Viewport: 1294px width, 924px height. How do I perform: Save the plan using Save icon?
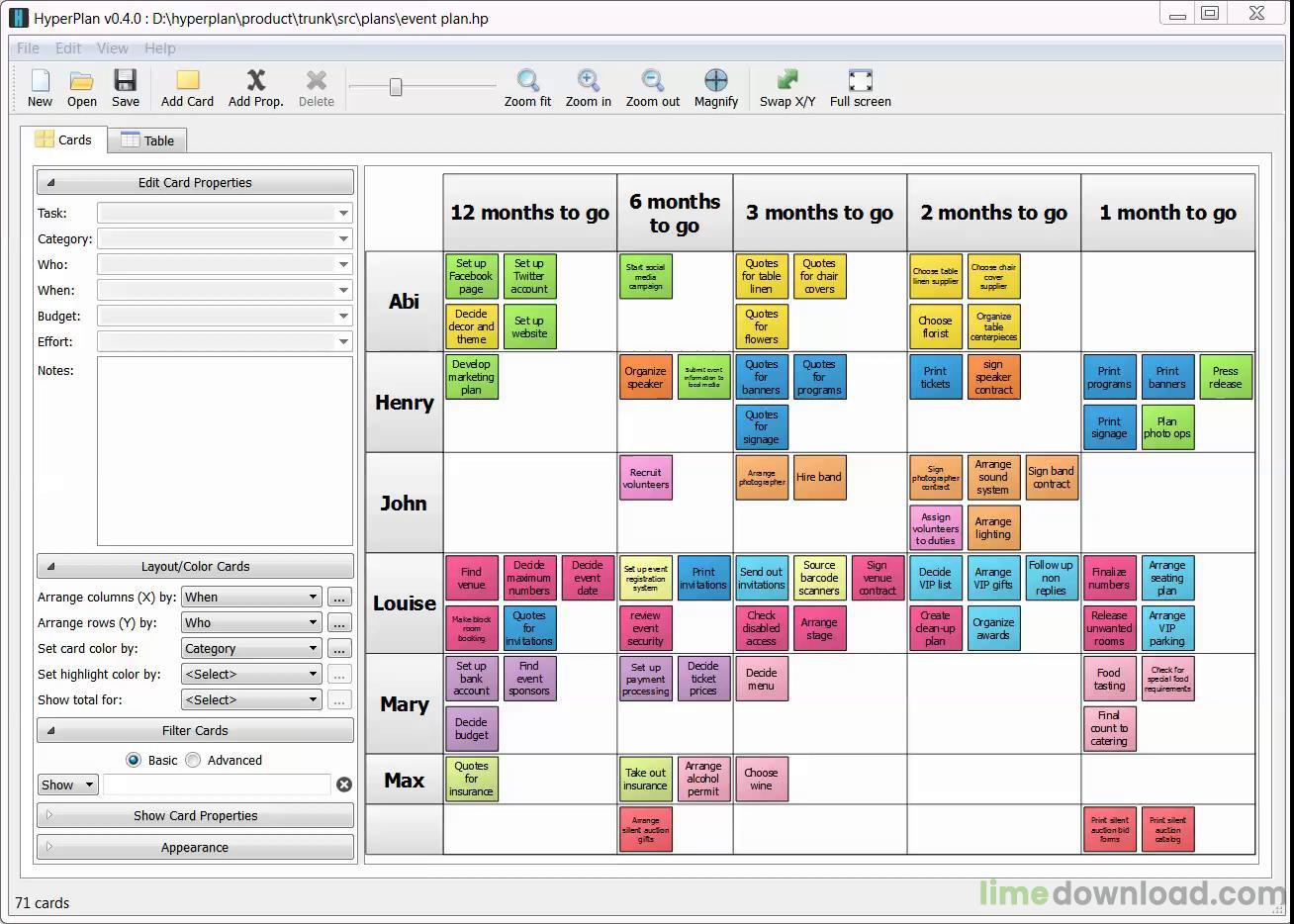pyautogui.click(x=125, y=81)
